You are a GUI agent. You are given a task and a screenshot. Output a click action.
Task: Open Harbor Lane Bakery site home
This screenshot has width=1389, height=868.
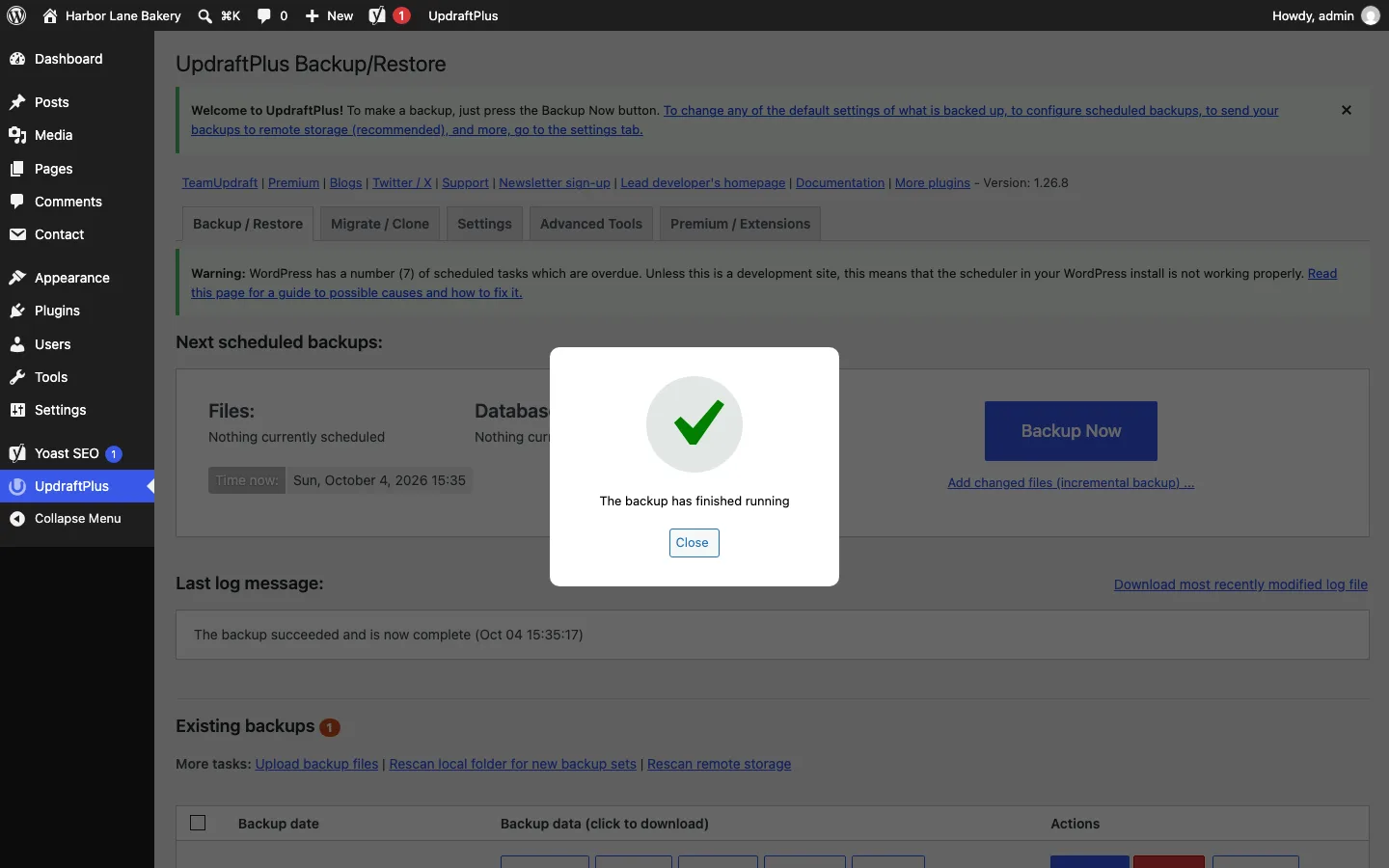(112, 15)
